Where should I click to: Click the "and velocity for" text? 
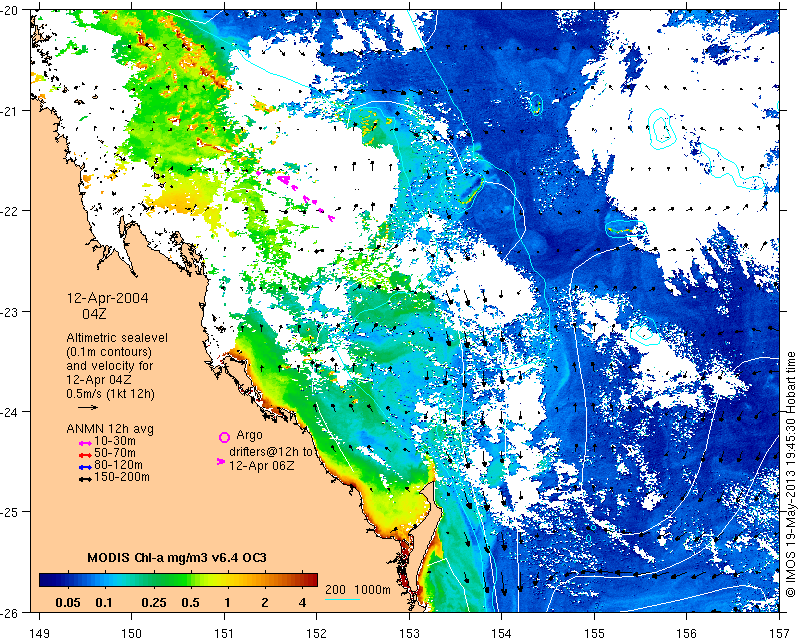(x=110, y=366)
